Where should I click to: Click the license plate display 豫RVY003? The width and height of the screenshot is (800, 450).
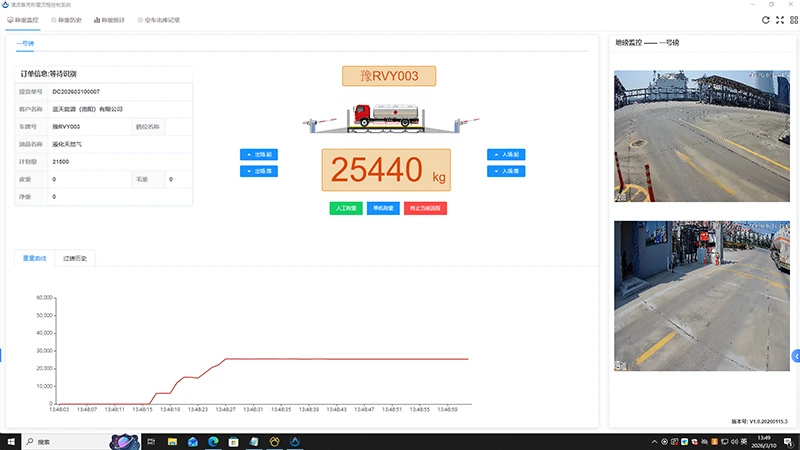(x=389, y=76)
